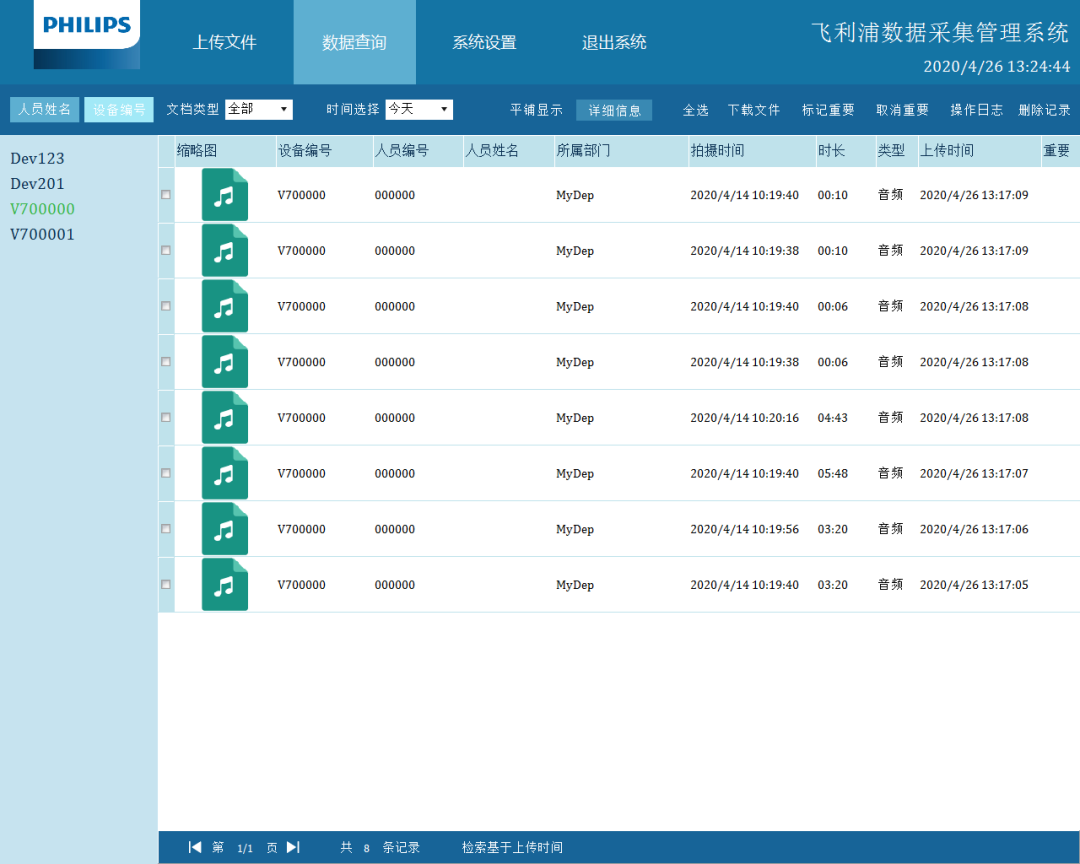Click duration cell 05:48
The image size is (1080, 864).
[832, 473]
